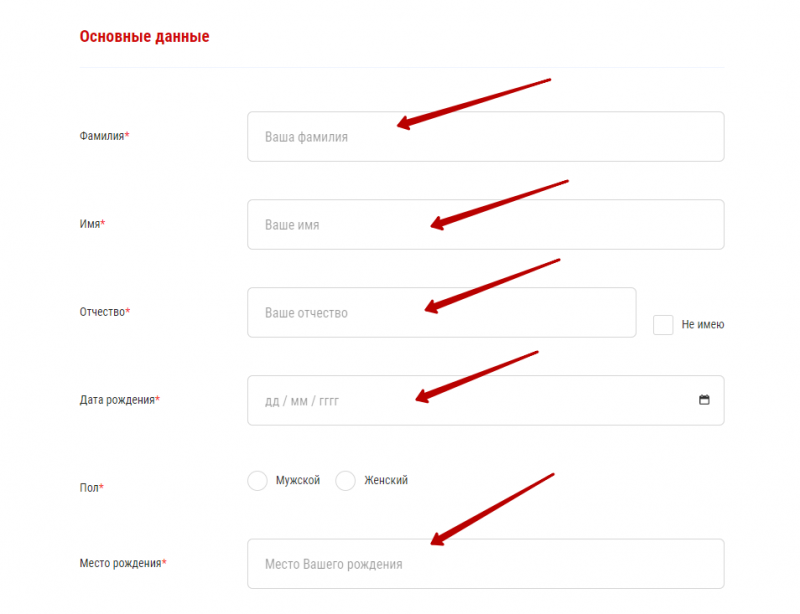The image size is (800, 614).
Task: Choose the "Женский" radio button
Action: [x=345, y=481]
